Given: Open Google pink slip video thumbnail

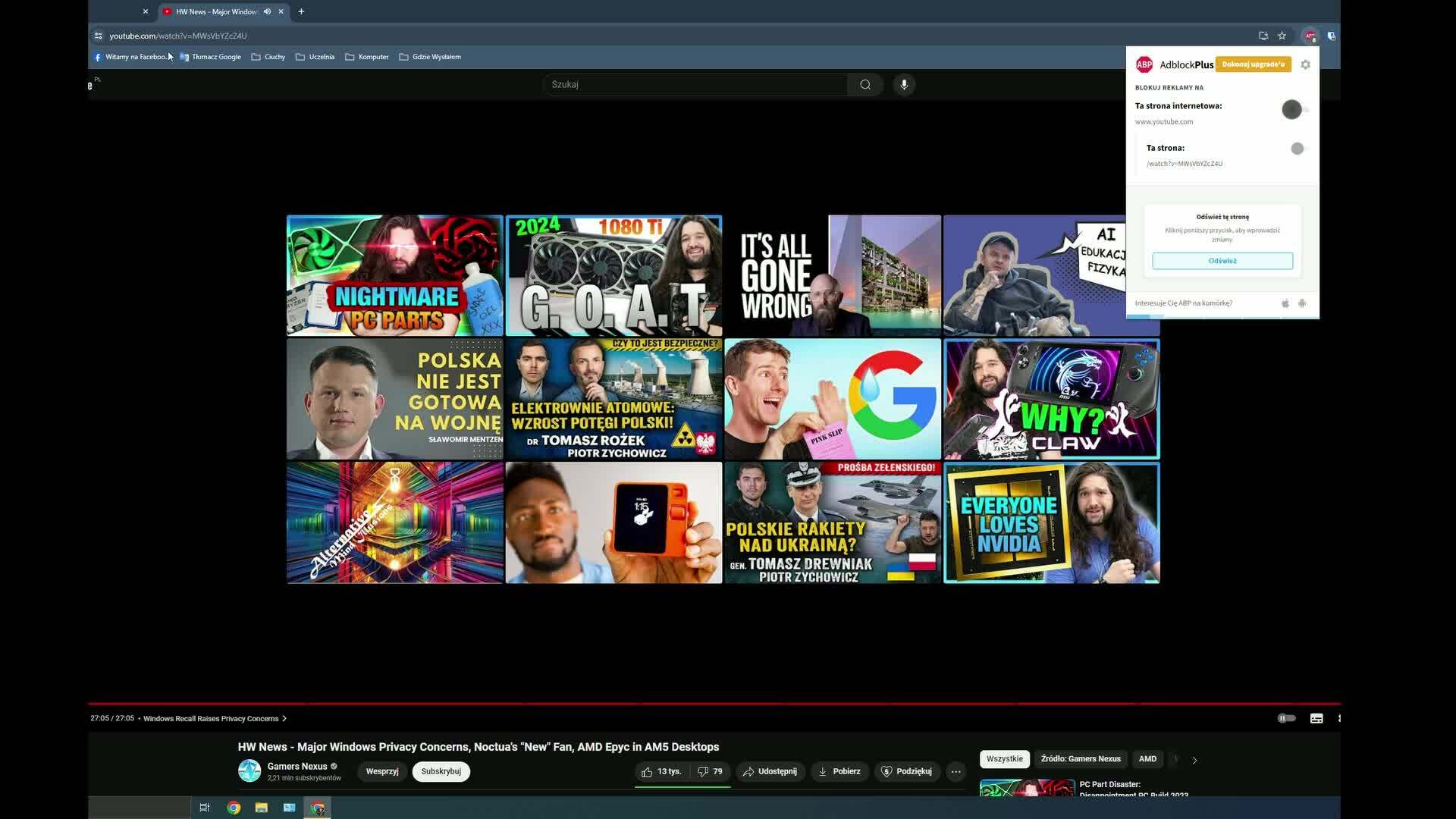Looking at the screenshot, I should (x=833, y=399).
